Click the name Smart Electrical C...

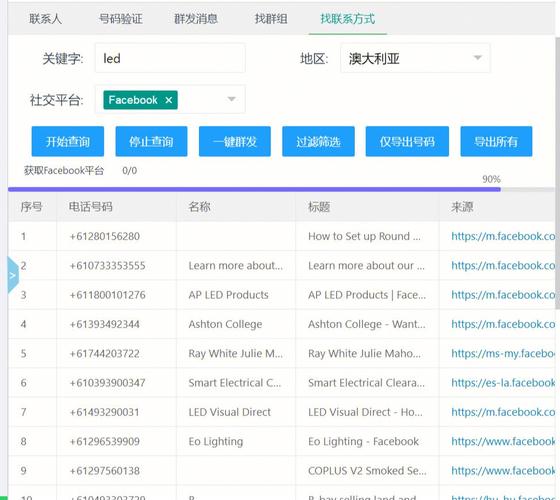click(235, 382)
